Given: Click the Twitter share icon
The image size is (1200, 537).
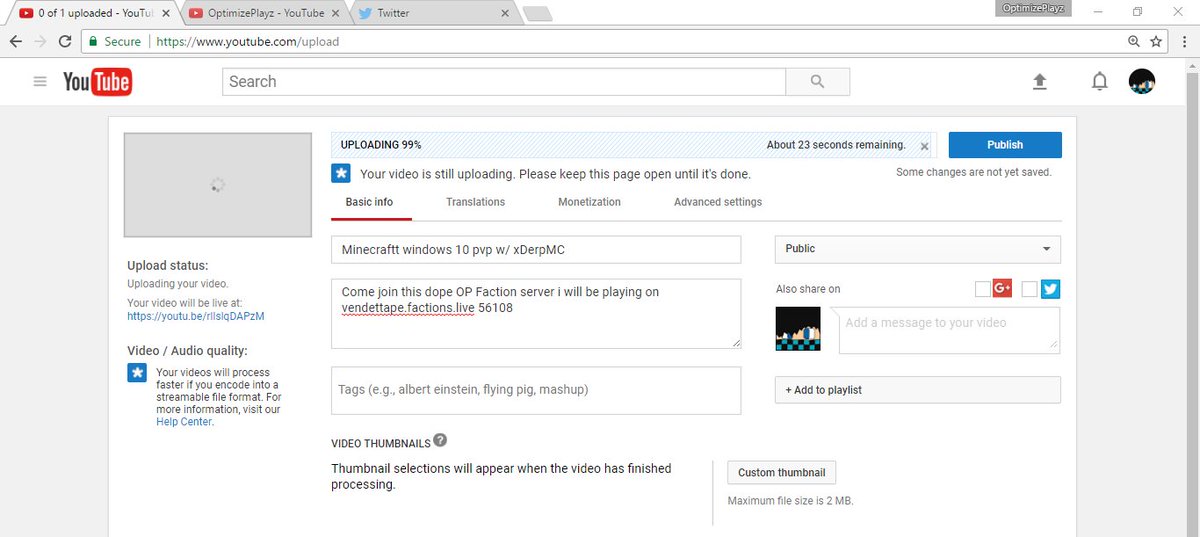Looking at the screenshot, I should 1050,289.
